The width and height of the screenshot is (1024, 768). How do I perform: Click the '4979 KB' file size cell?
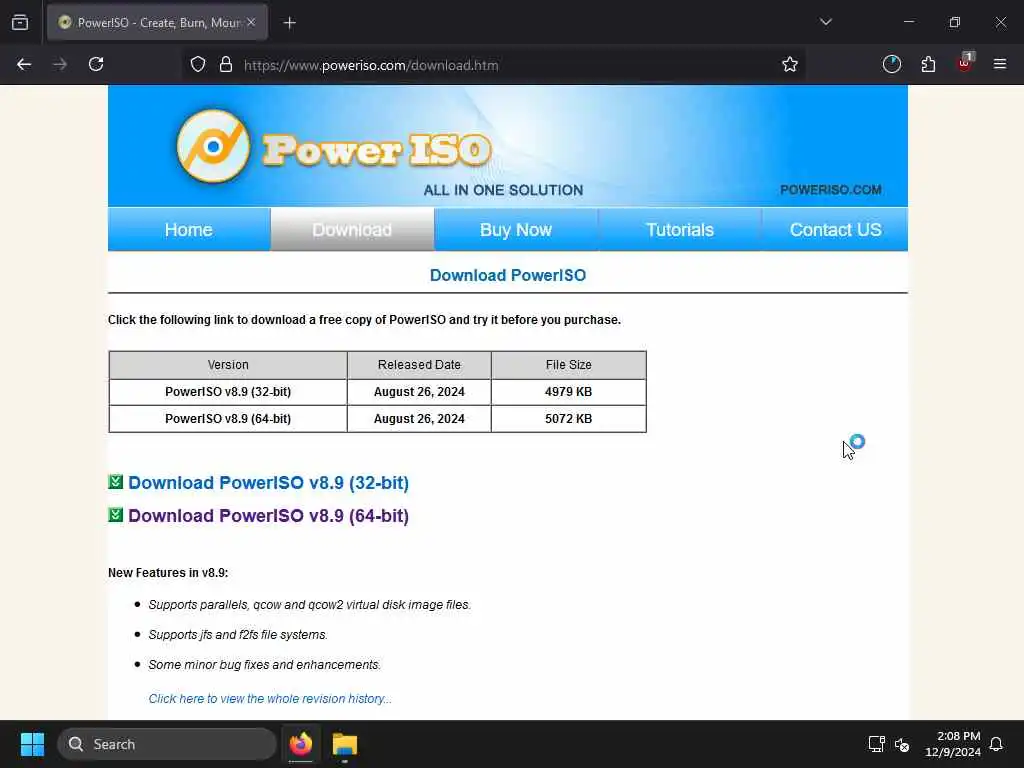(568, 392)
